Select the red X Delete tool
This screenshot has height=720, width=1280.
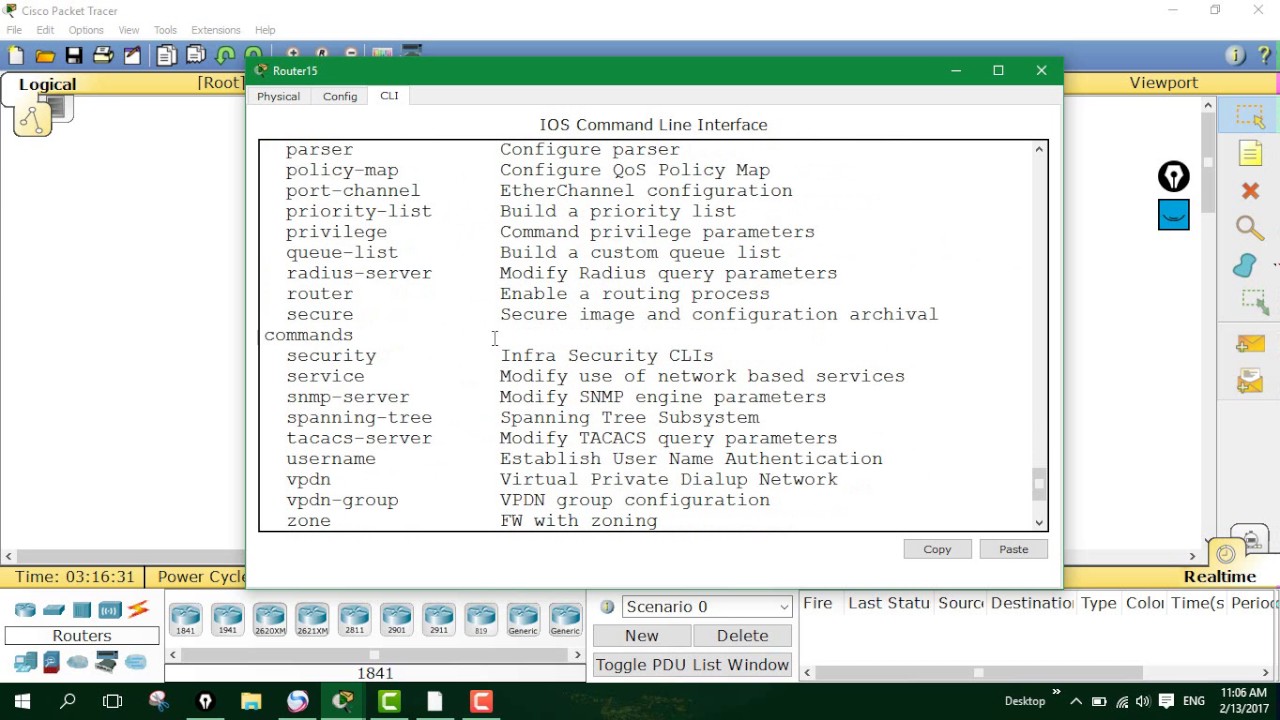[1250, 190]
